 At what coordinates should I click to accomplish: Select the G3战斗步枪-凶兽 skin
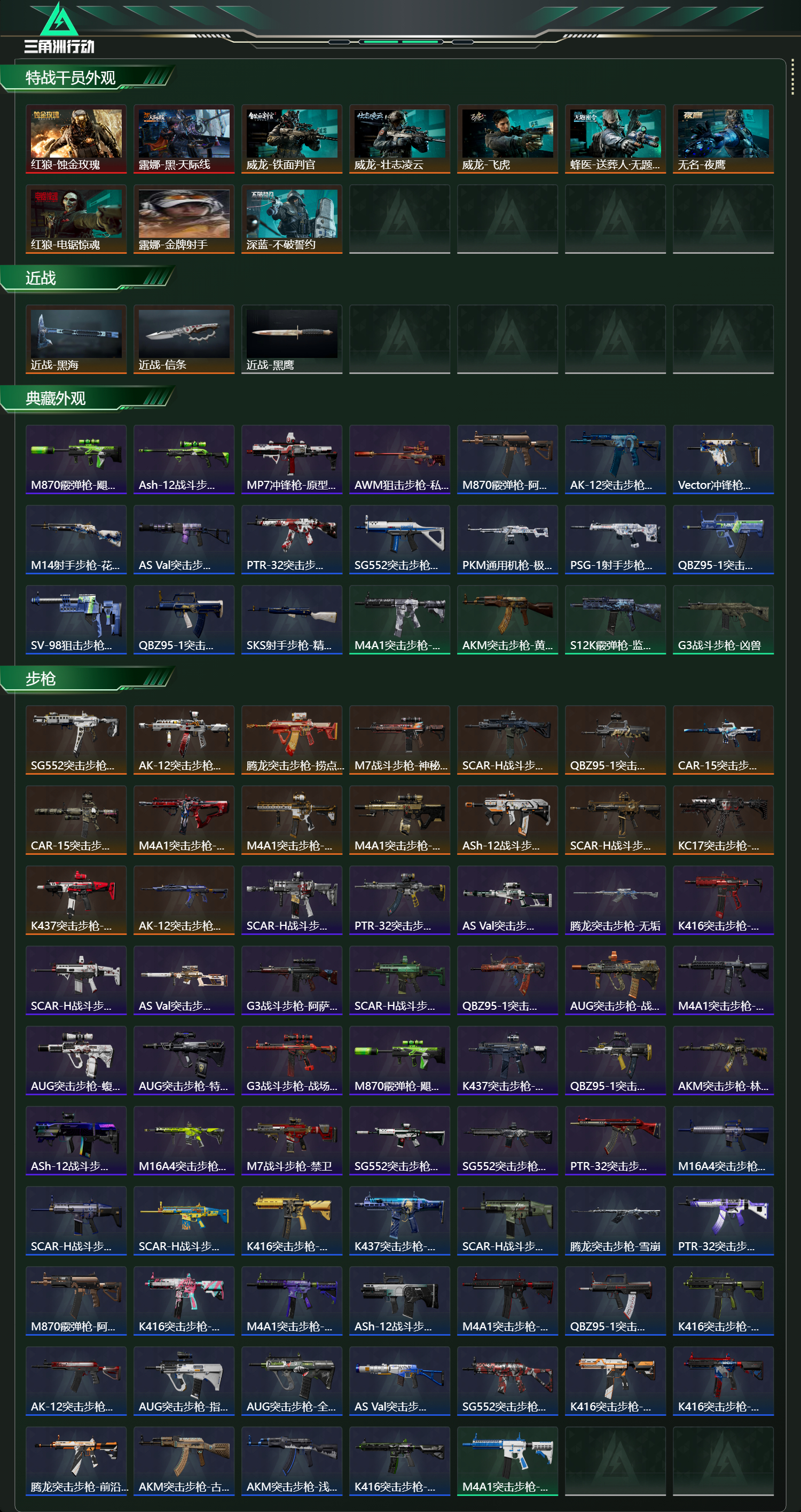tap(723, 620)
